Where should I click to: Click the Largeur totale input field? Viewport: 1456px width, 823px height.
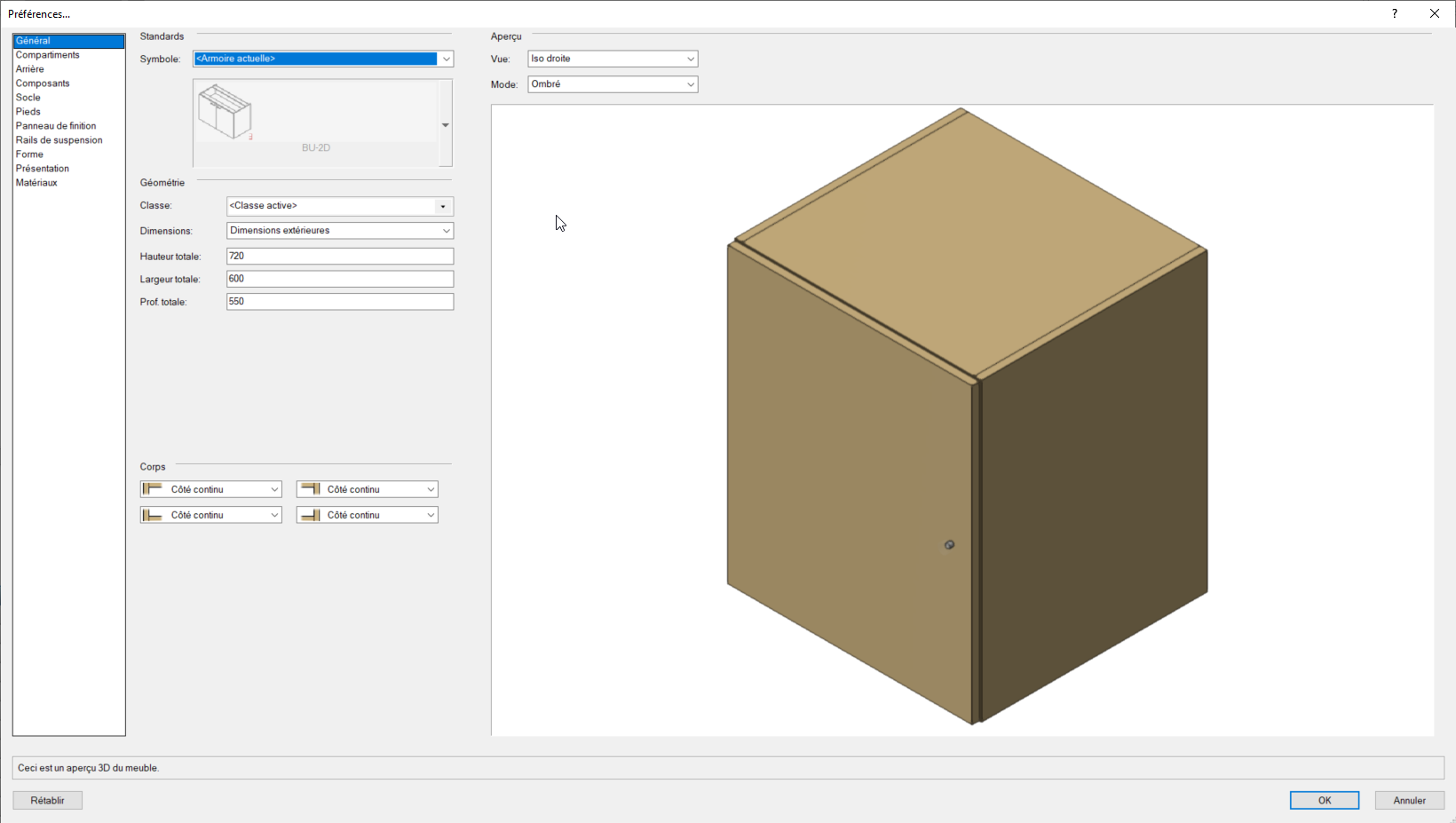340,279
